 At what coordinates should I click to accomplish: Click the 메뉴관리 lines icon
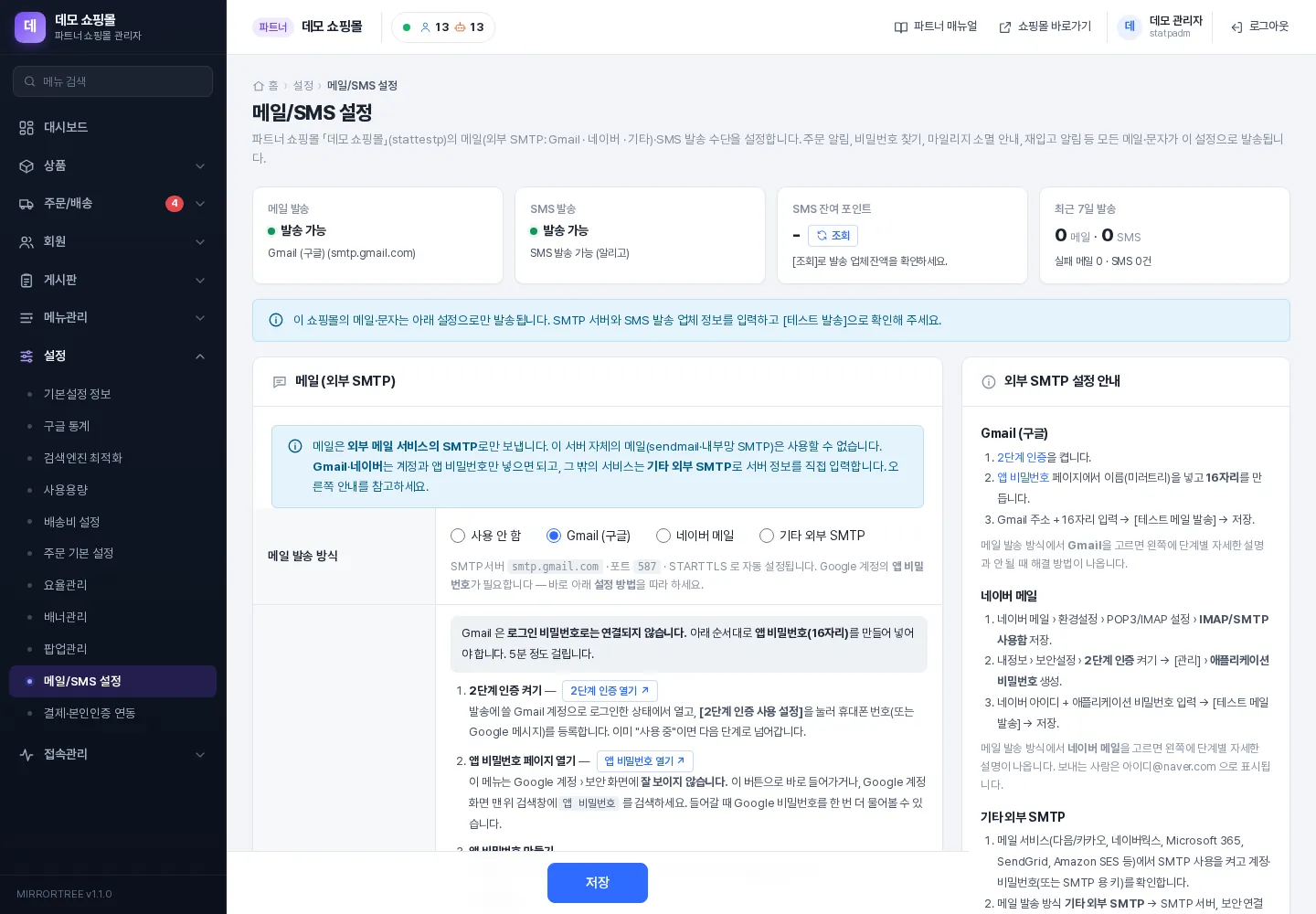click(x=27, y=318)
